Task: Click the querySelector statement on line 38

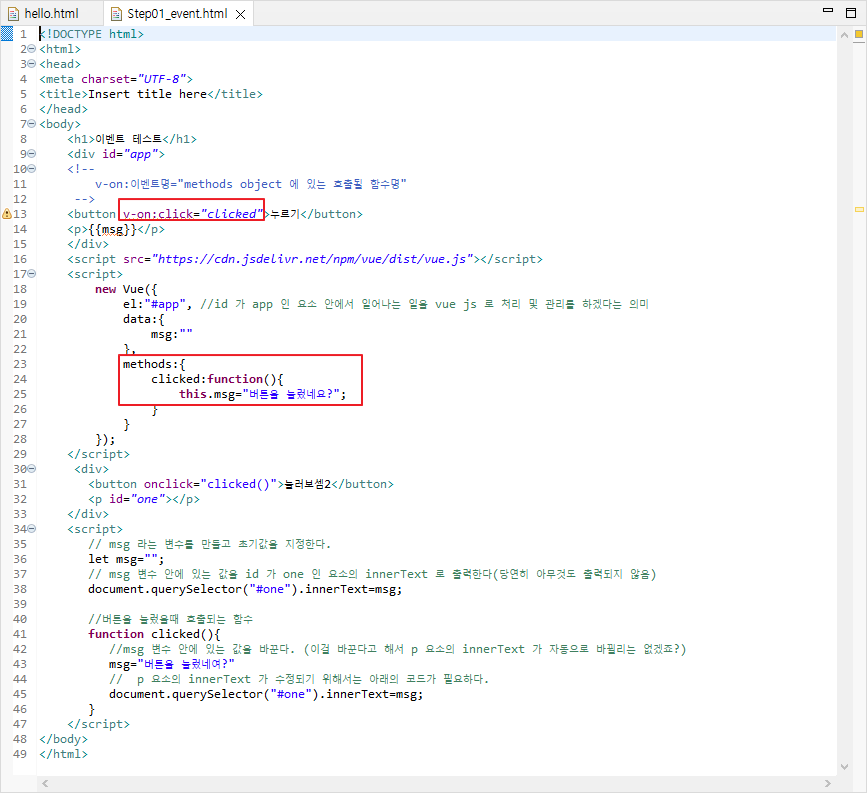Action: (x=245, y=589)
